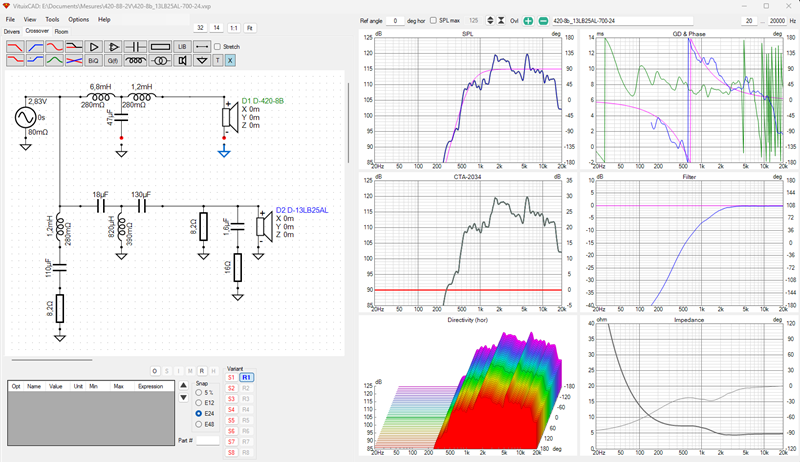Screen dimensions: 800x462
Task: Click the Ref angle input field
Action: point(395,21)
